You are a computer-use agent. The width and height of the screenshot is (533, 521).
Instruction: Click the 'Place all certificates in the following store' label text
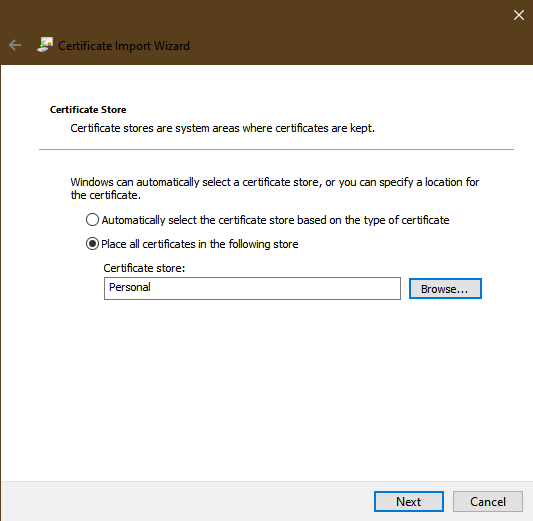click(200, 244)
